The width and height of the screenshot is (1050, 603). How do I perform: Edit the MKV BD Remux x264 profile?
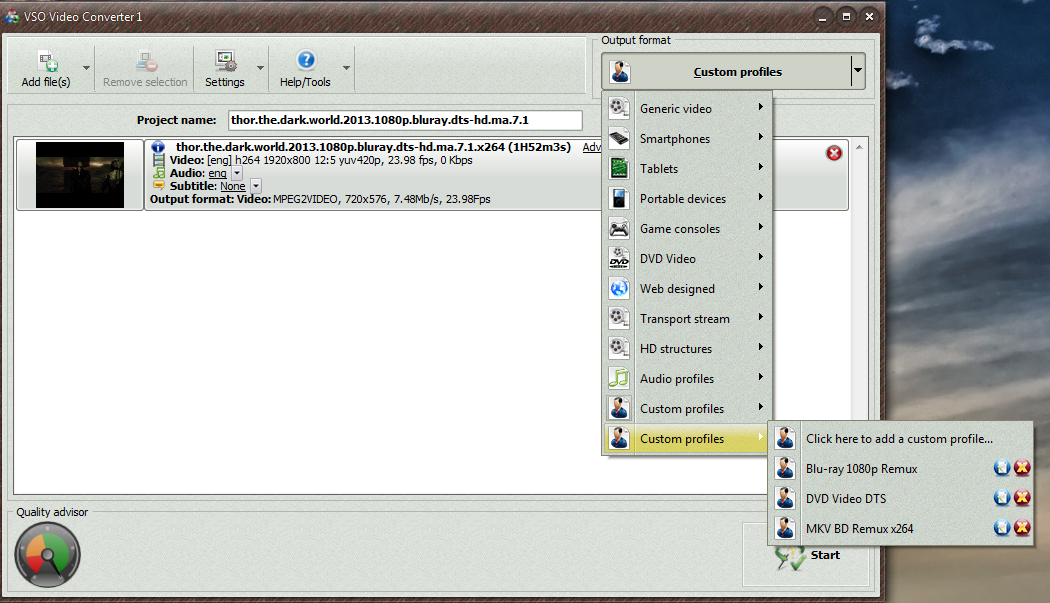click(1002, 528)
